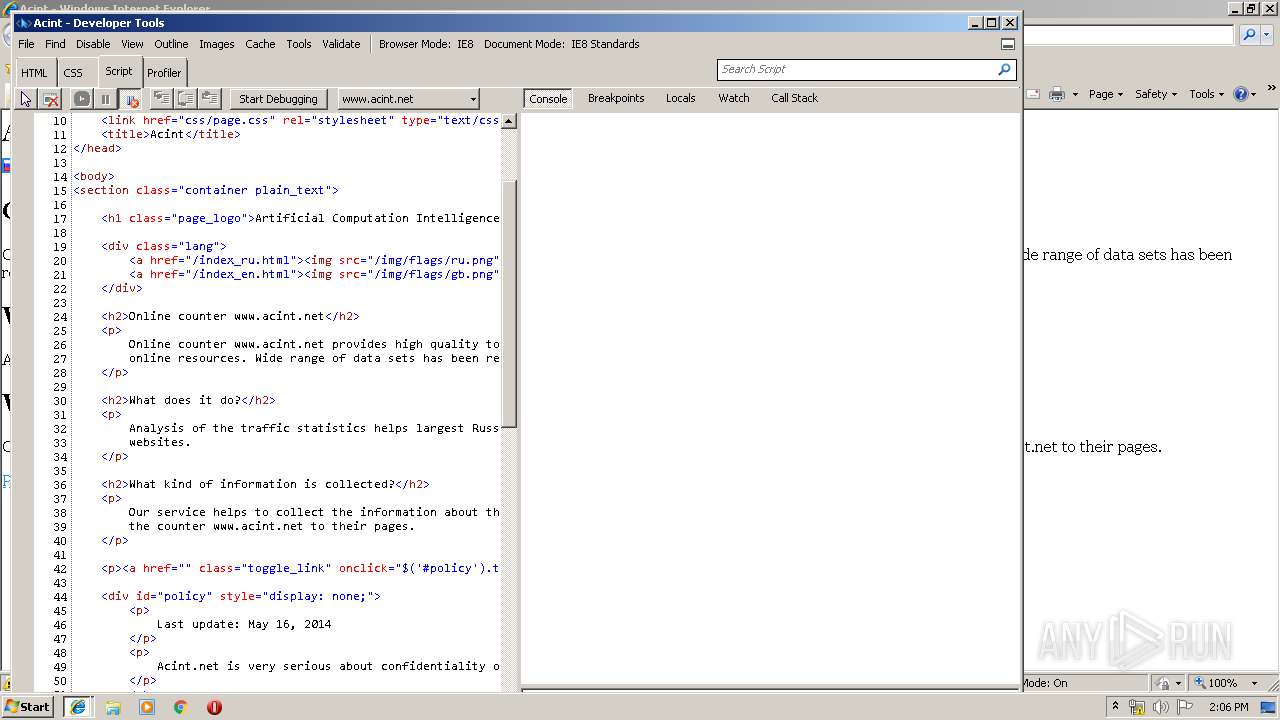Open Windows Media Player taskbar icon
Image resolution: width=1280 pixels, height=720 pixels.
(x=147, y=707)
